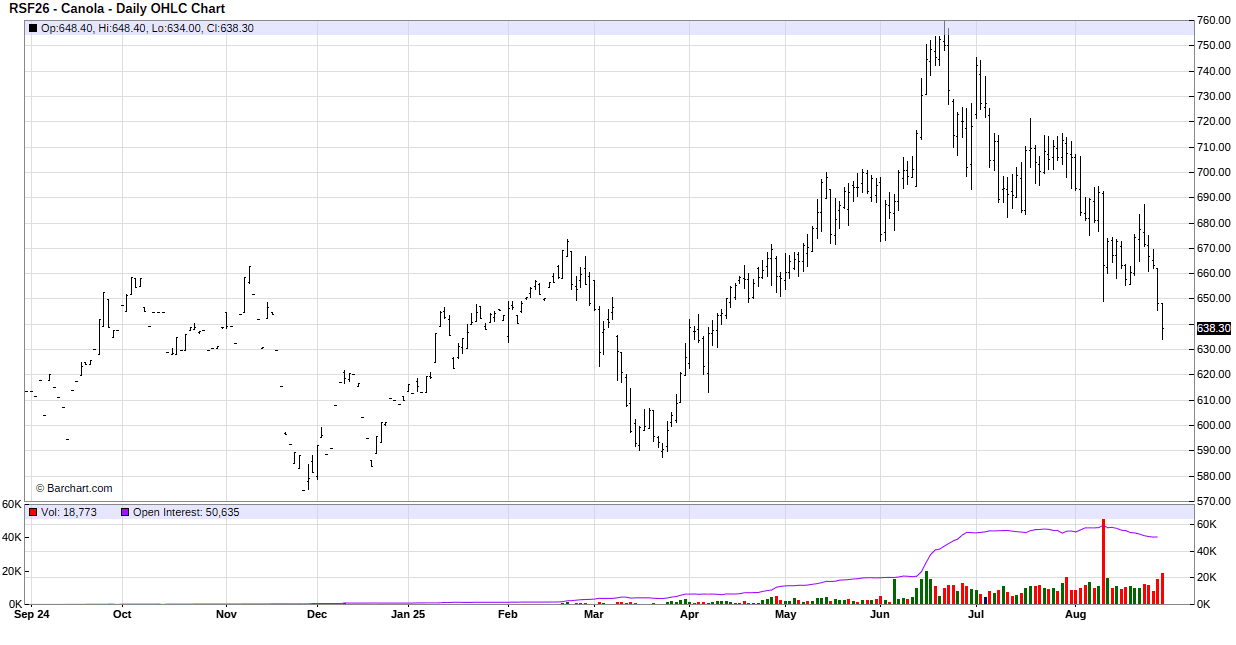The image size is (1236, 645).
Task: Click the Nov date axis label
Action: pos(226,615)
